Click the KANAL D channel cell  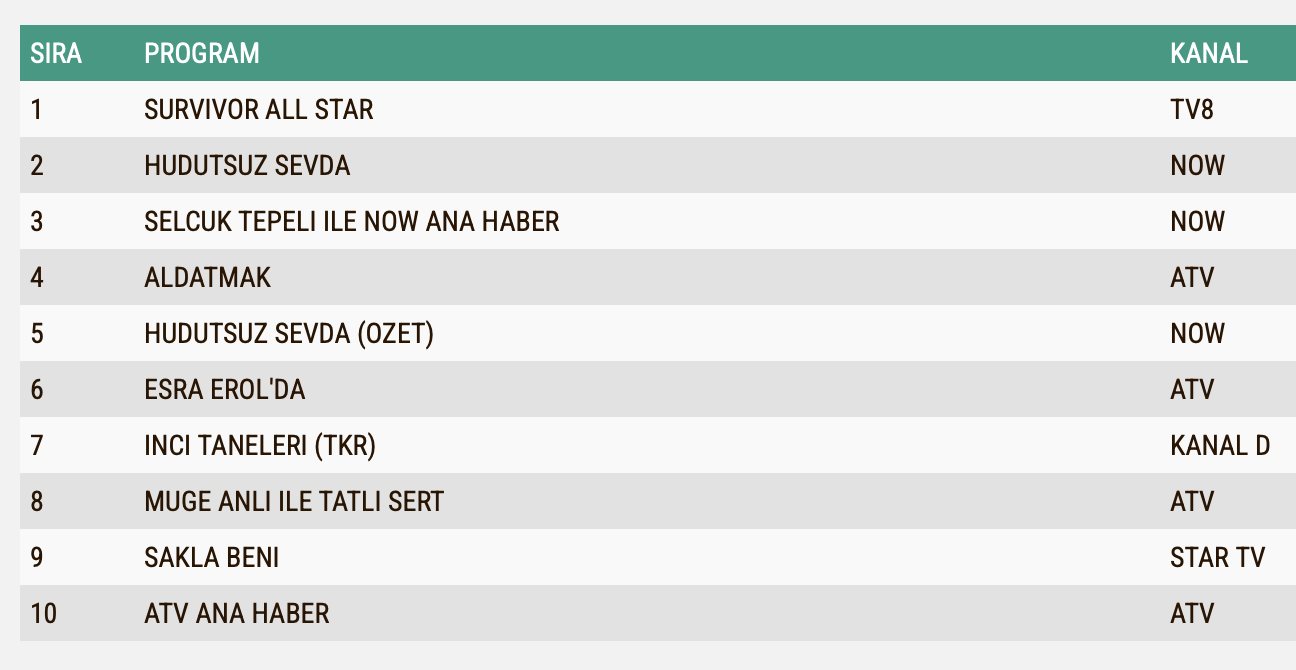1219,445
